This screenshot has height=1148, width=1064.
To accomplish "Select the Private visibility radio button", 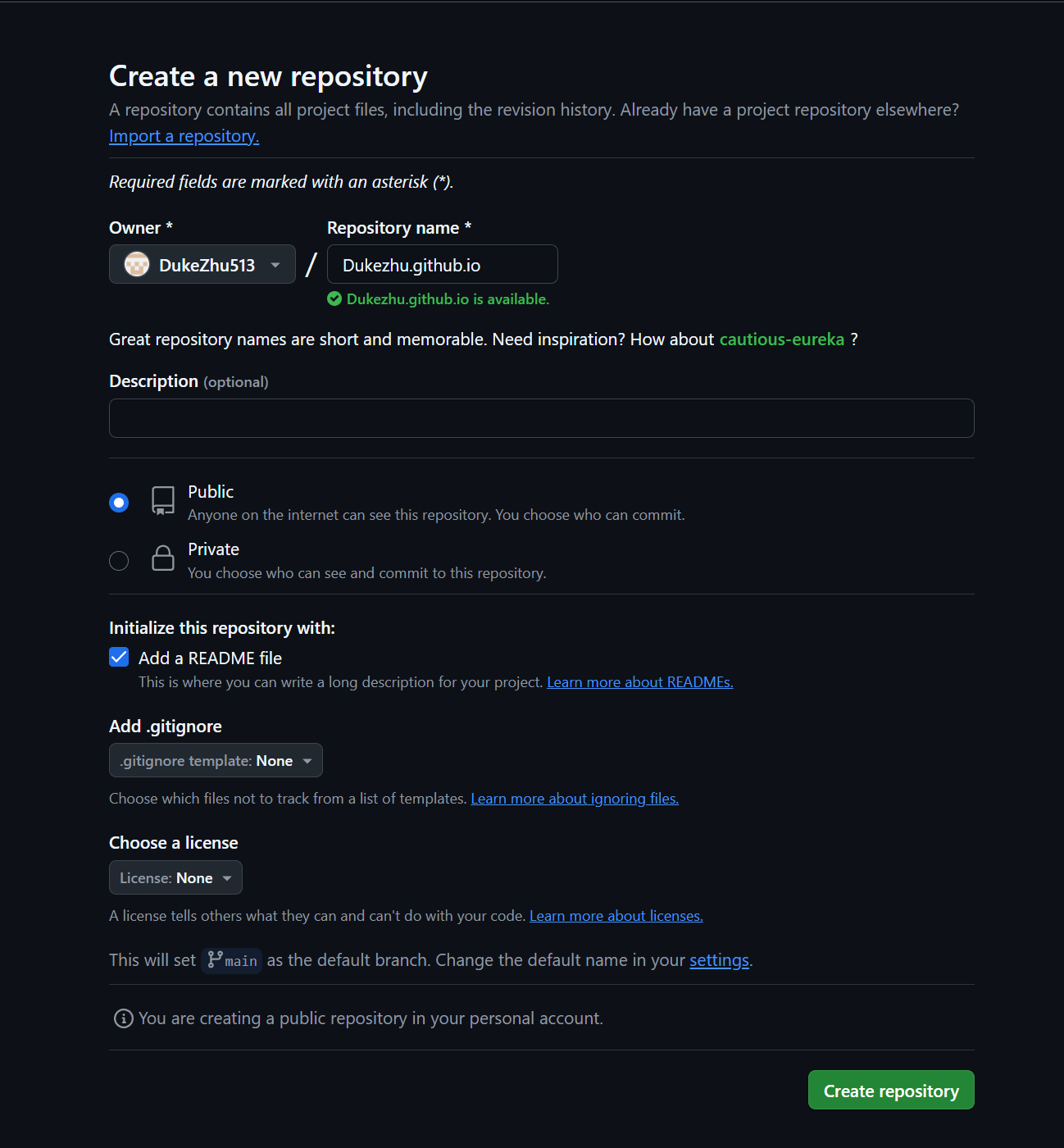I will tap(119, 560).
